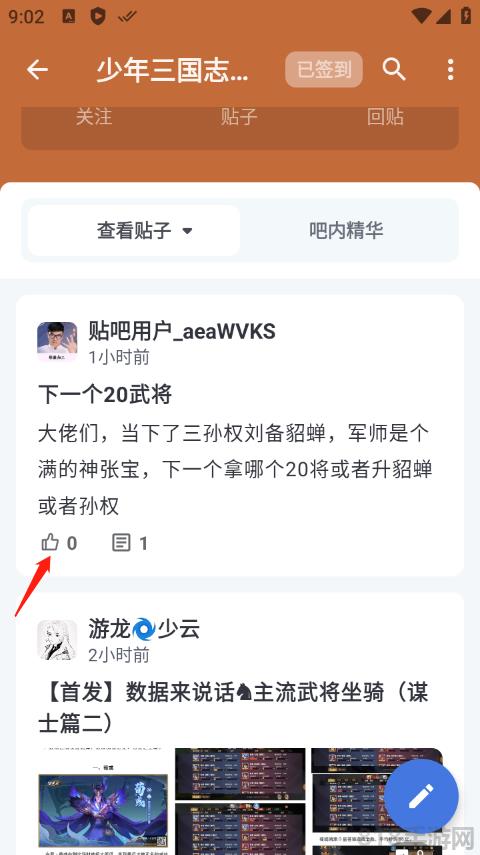Select the 查看贴子 tab
The height and width of the screenshot is (855, 480).
click(134, 231)
